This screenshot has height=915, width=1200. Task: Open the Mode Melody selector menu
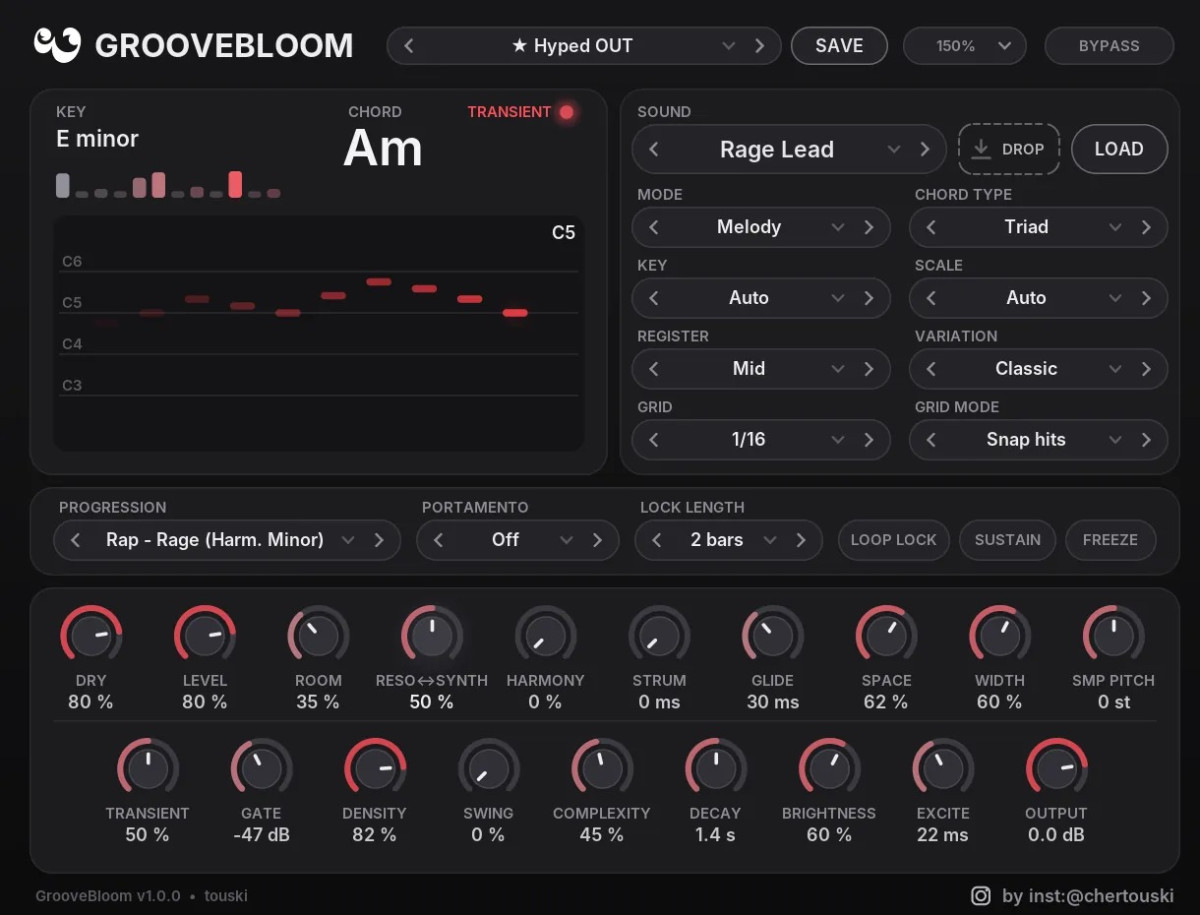click(x=838, y=227)
